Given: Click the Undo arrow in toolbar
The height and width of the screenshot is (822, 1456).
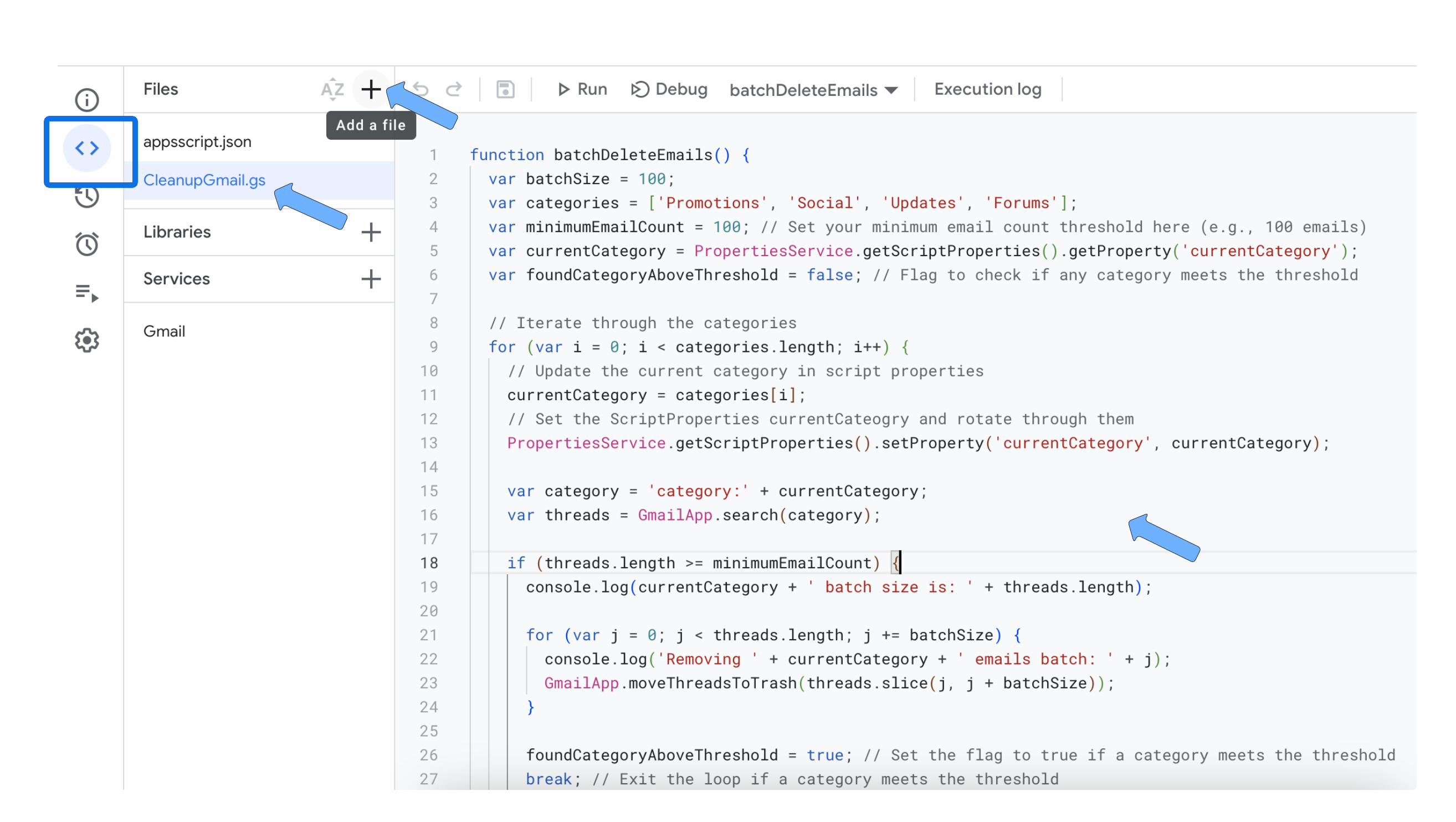Looking at the screenshot, I should click(421, 89).
